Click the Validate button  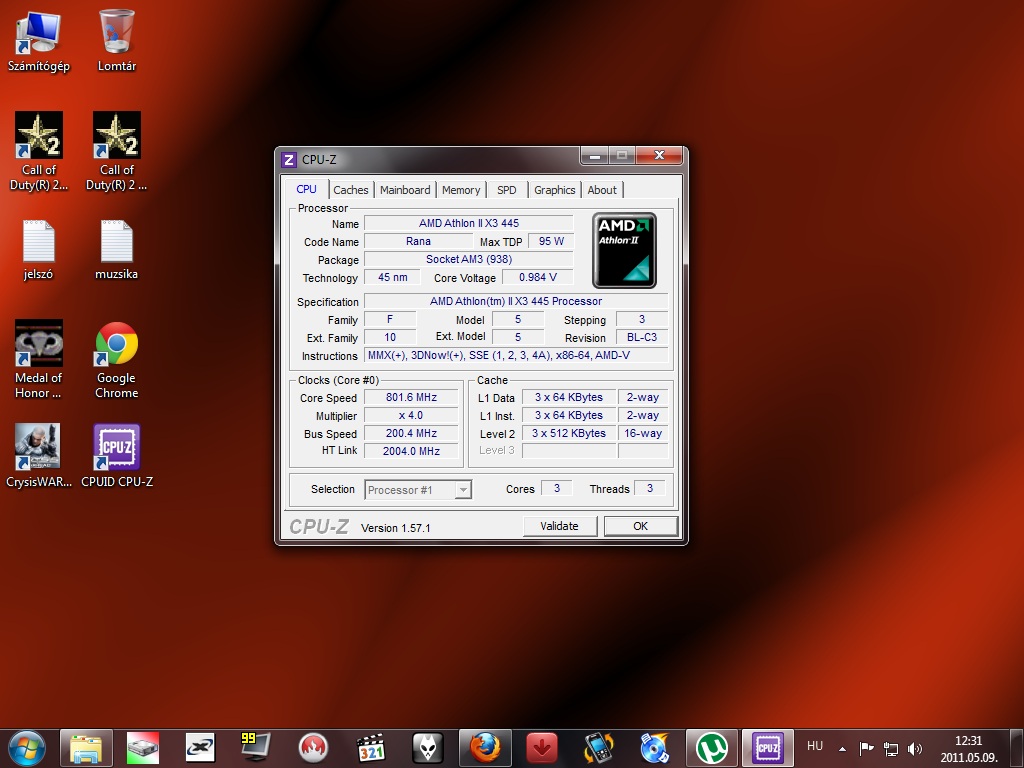coord(560,526)
